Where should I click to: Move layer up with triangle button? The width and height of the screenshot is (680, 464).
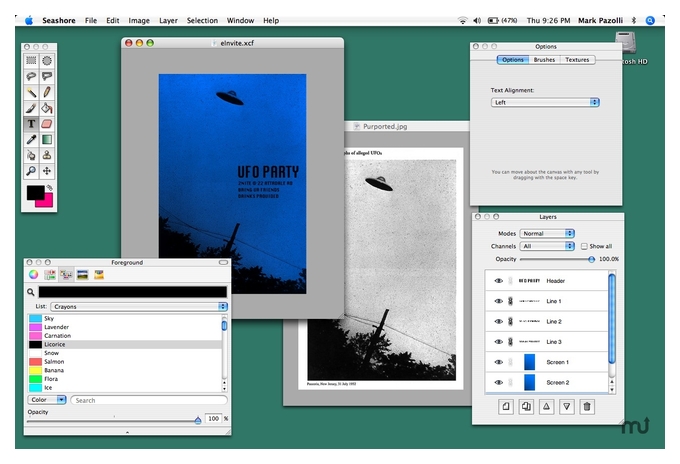coord(546,407)
